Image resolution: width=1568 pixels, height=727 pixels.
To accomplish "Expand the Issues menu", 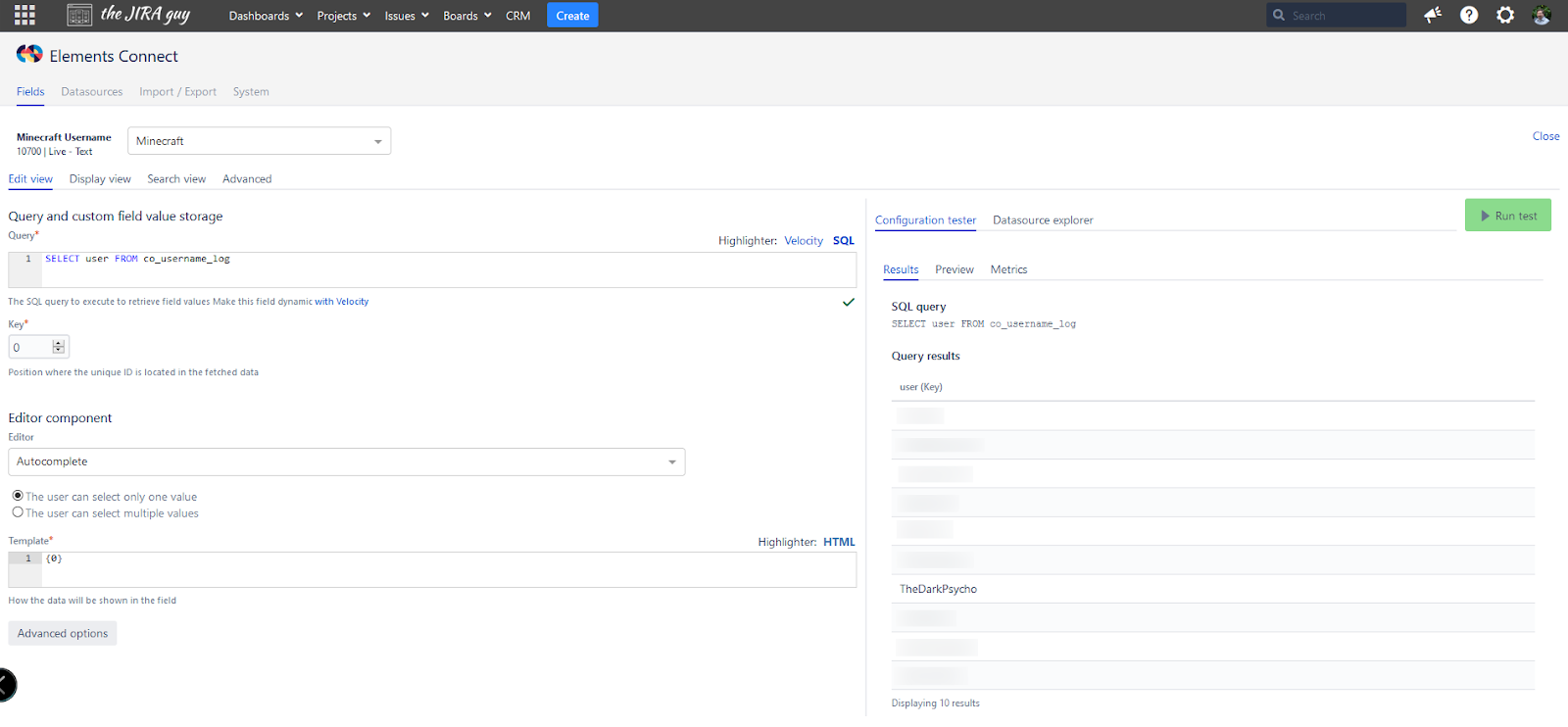I will [x=407, y=16].
